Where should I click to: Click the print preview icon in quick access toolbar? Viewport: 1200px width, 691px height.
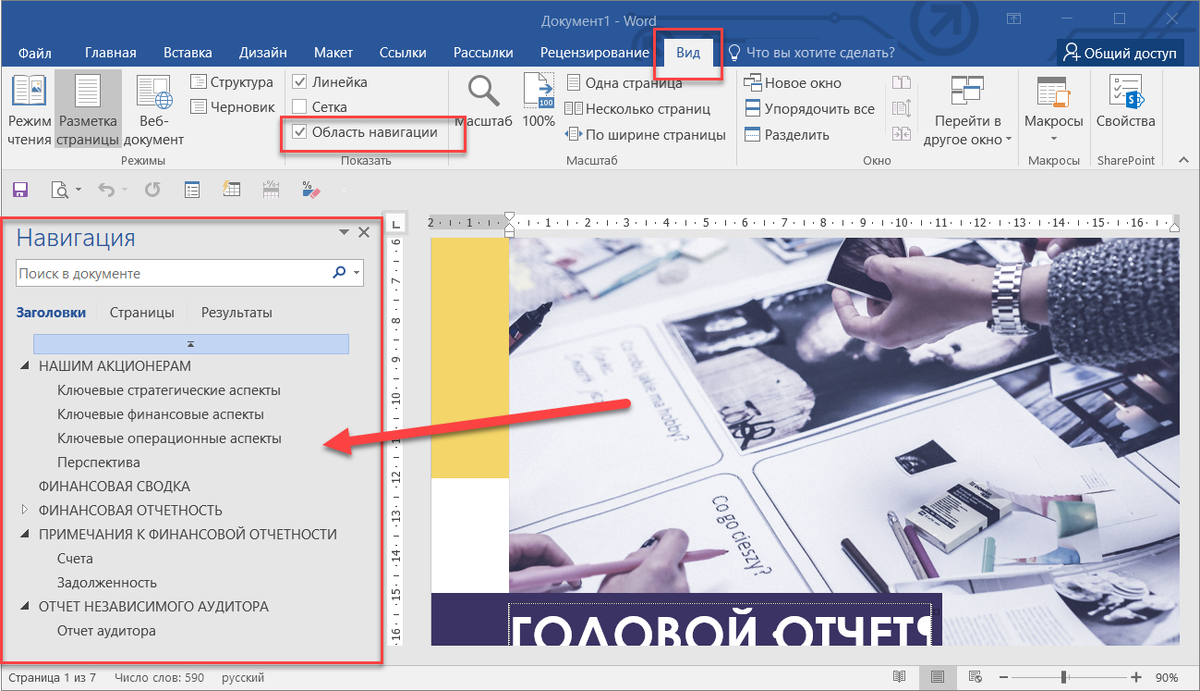click(x=60, y=188)
